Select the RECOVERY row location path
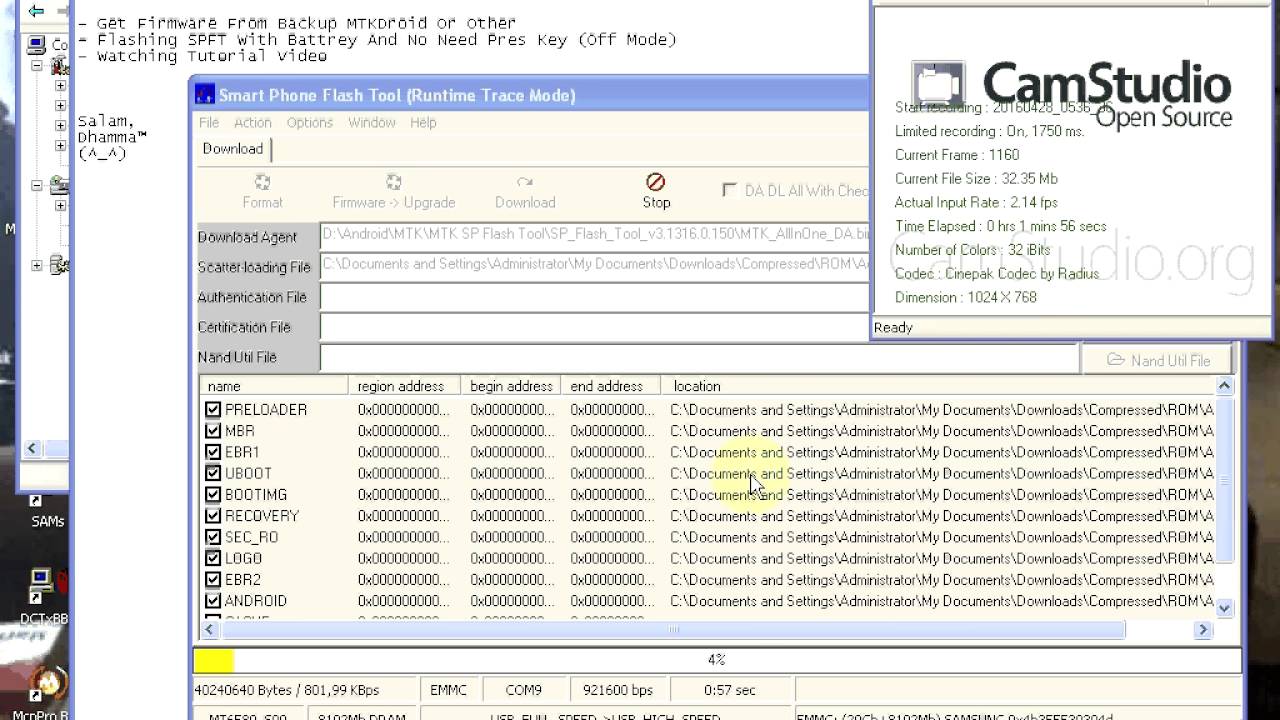 pos(942,516)
